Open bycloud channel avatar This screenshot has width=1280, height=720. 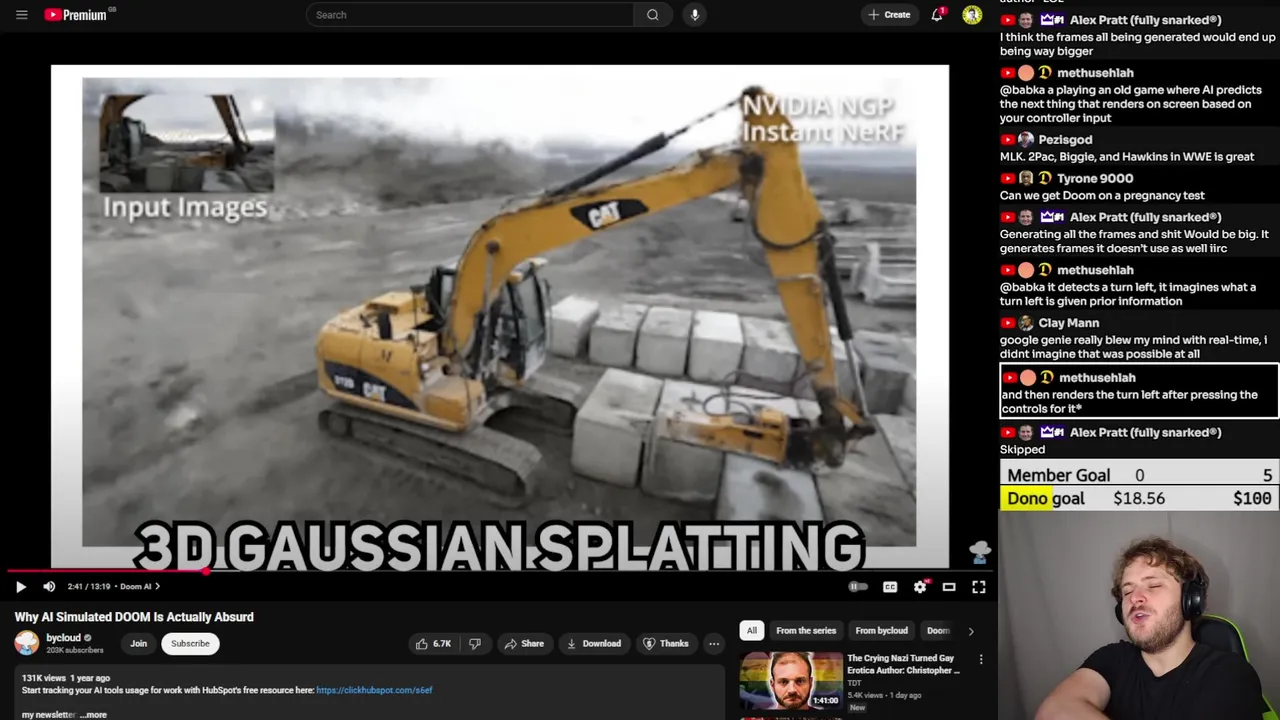point(27,643)
